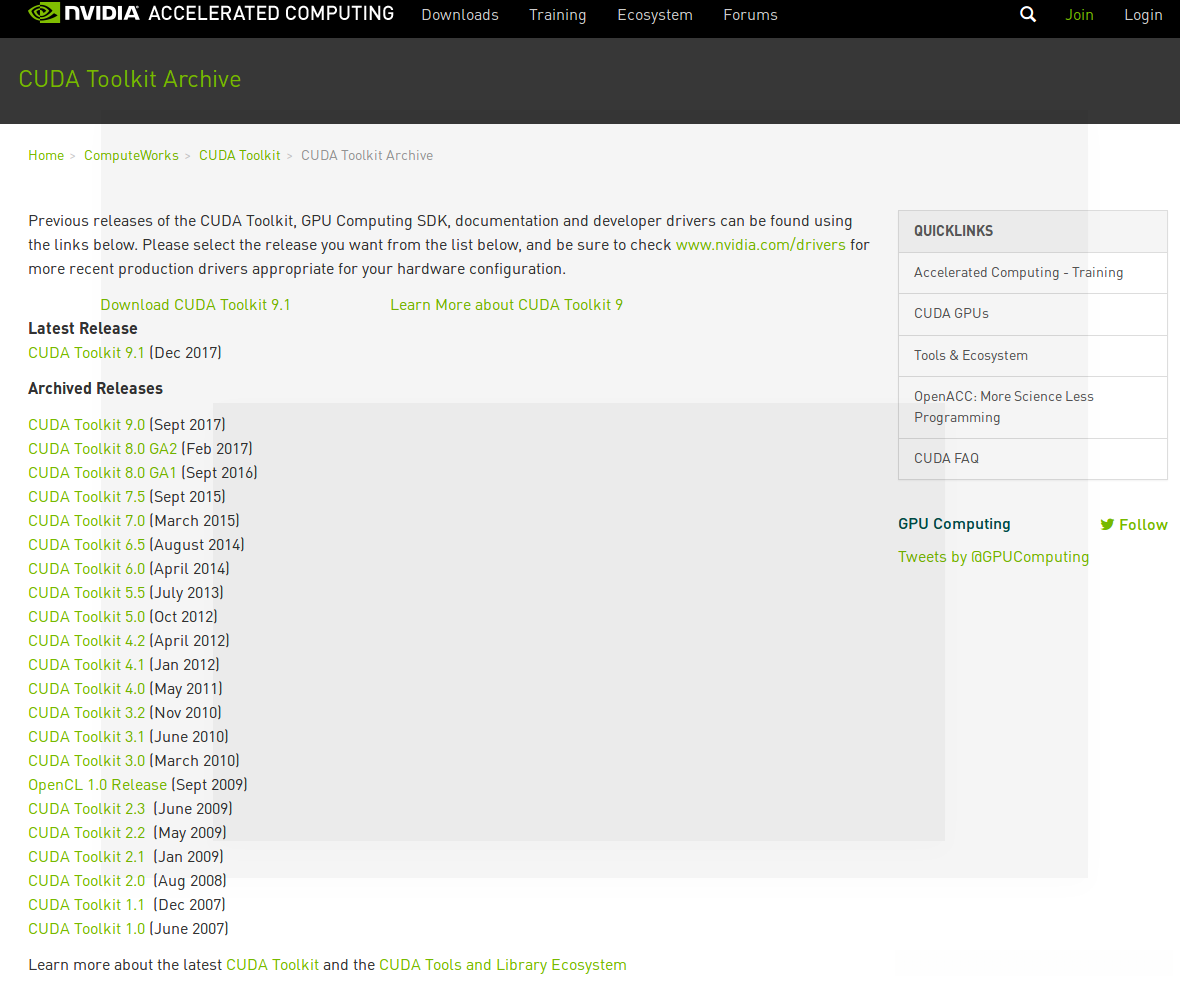Open CUDA Toolkit 8.0 GA2 link
The width and height of the screenshot is (1180, 985).
coord(102,449)
